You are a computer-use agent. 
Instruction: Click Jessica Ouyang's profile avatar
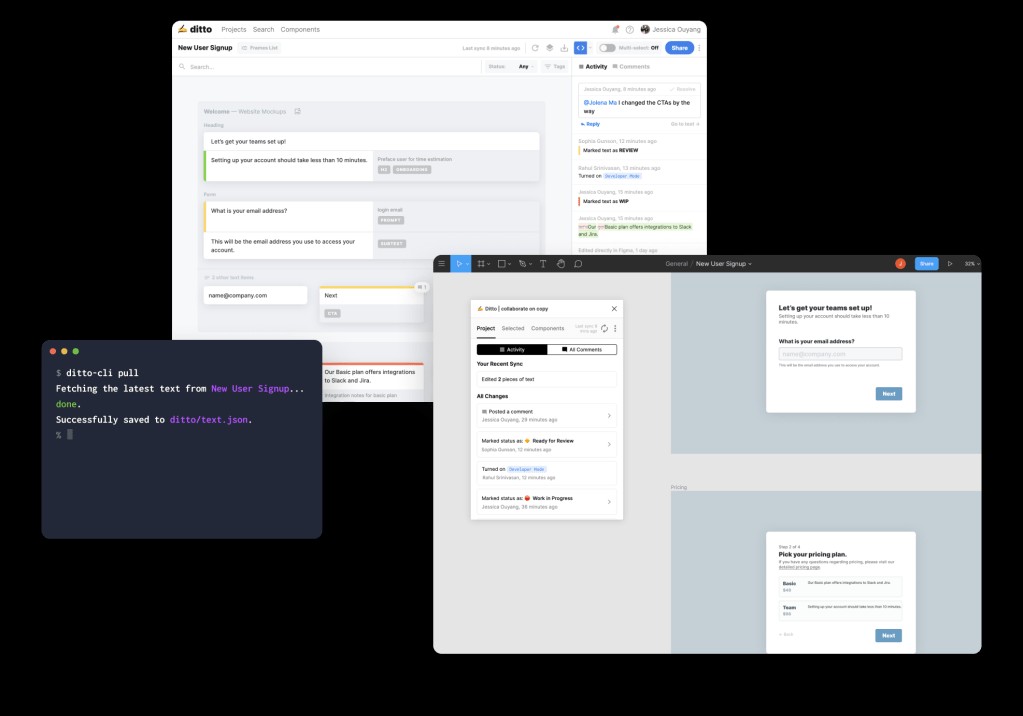click(645, 29)
